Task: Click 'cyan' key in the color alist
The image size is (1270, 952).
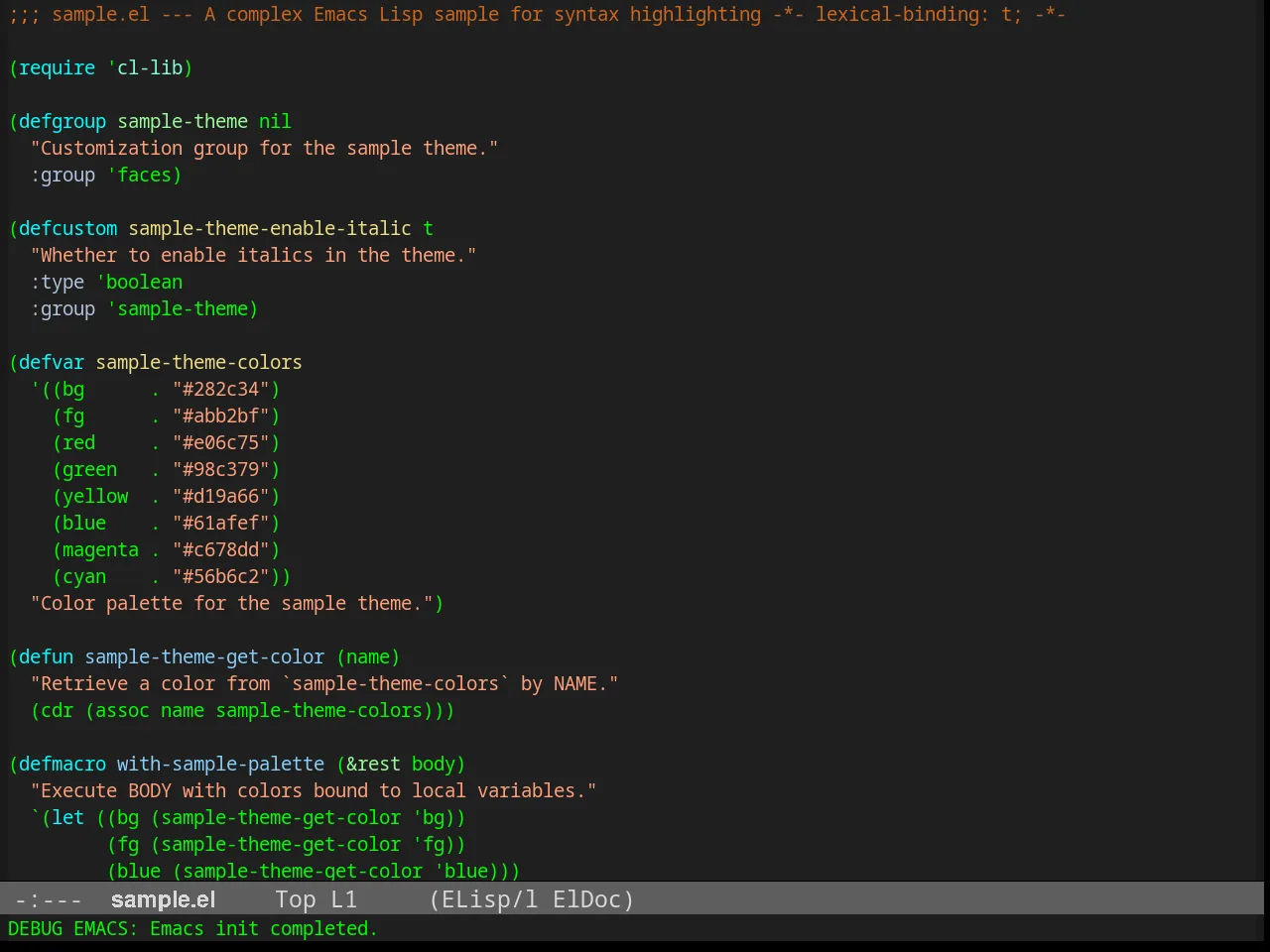Action: pyautogui.click(x=84, y=576)
